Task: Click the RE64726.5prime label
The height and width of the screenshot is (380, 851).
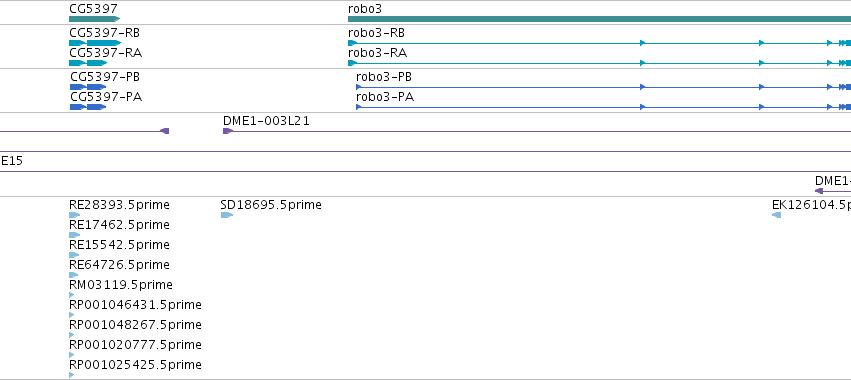Action: click(x=119, y=264)
